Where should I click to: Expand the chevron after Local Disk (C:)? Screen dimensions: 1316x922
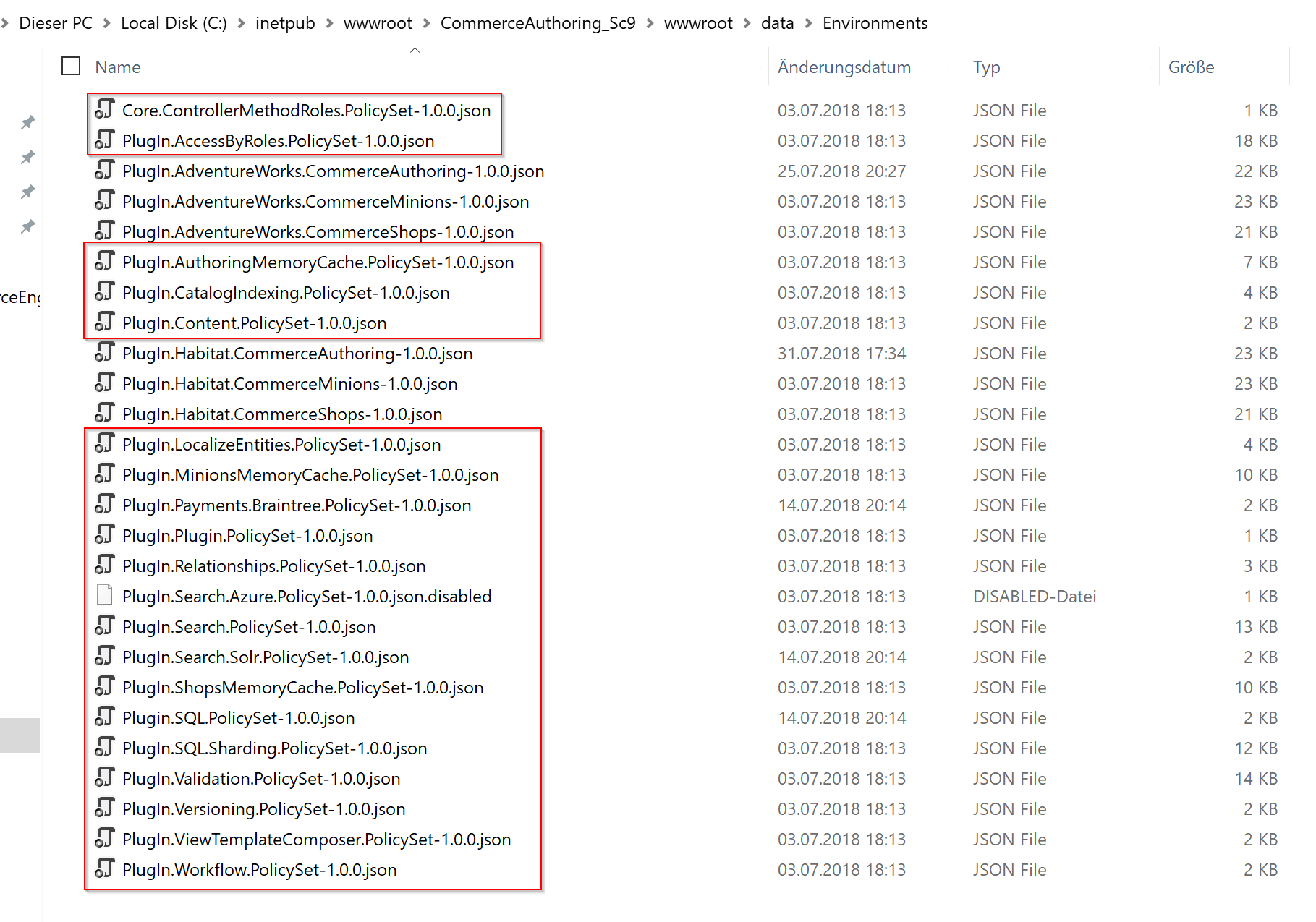pos(241,23)
